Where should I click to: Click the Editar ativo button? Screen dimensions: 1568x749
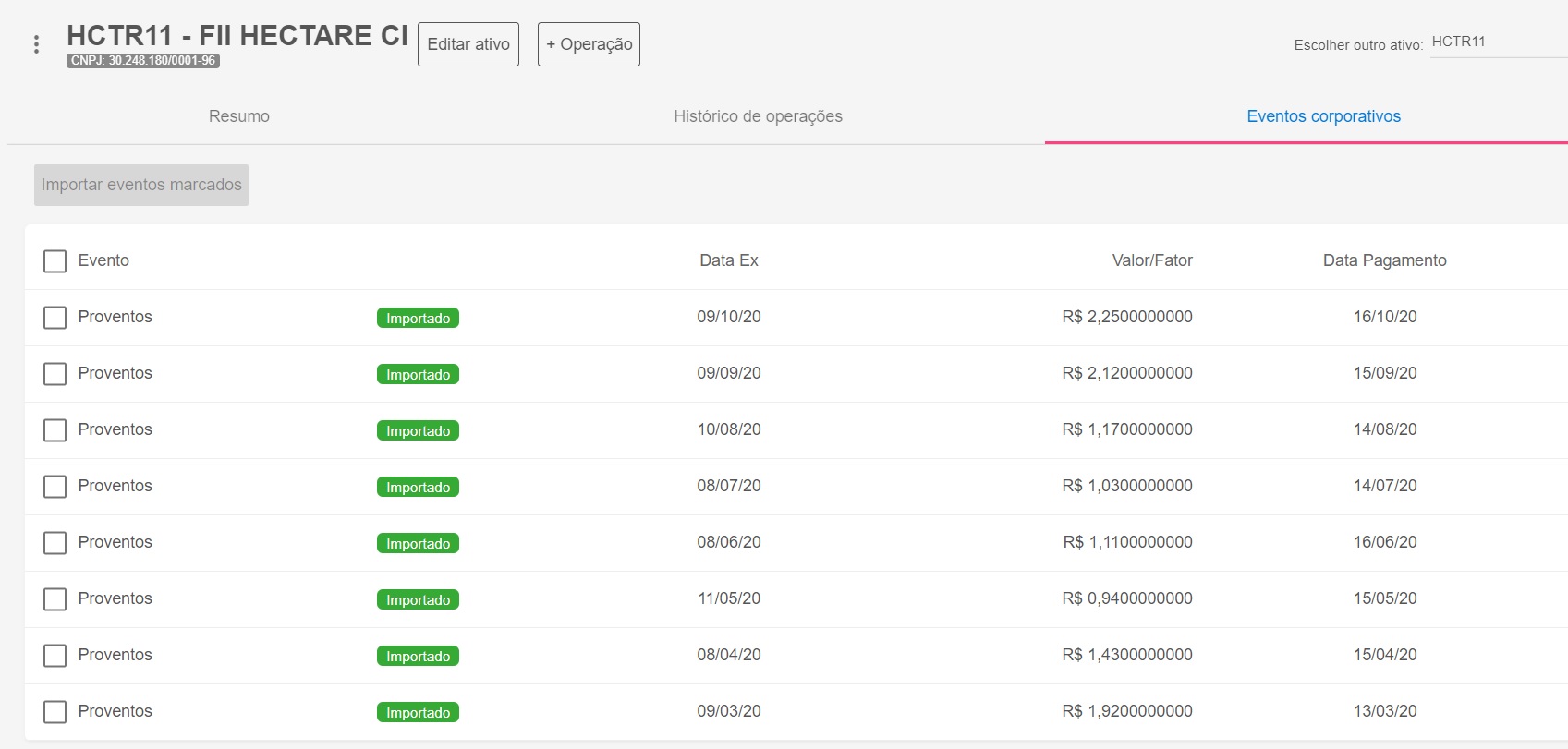468,44
